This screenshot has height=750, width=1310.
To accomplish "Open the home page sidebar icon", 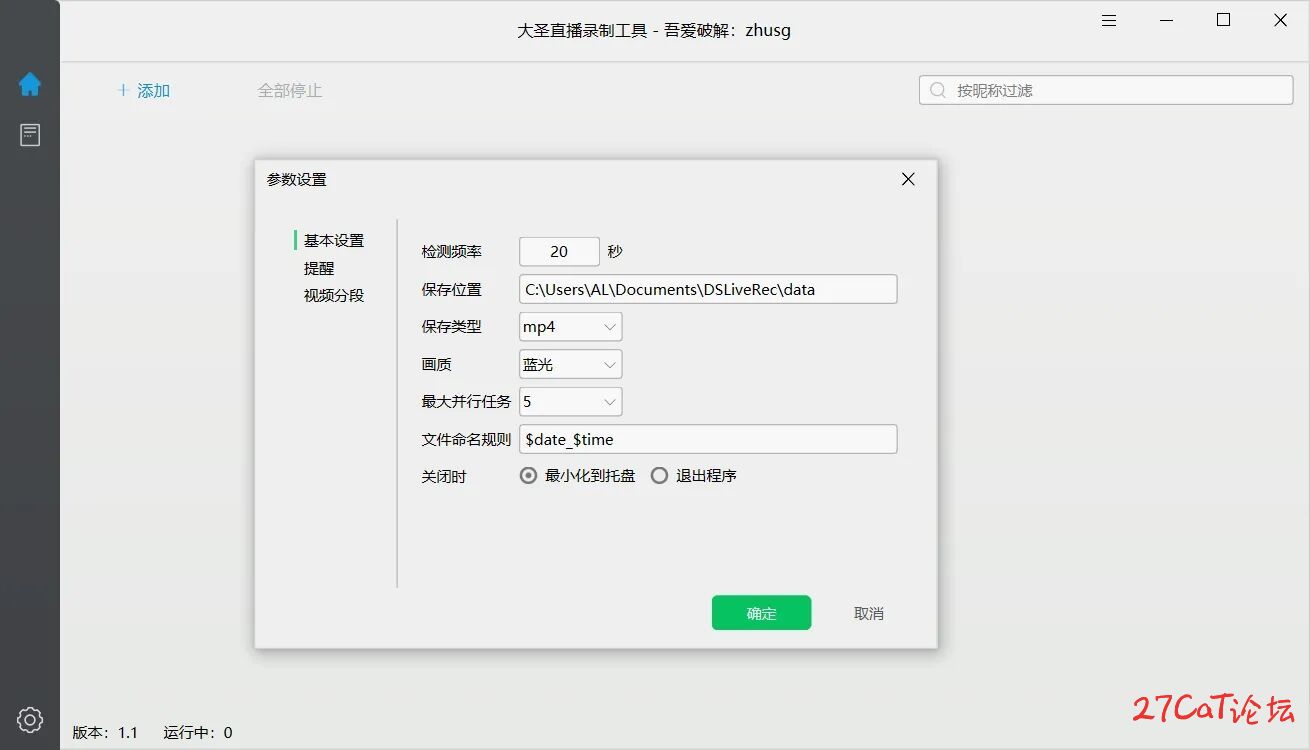I will click(x=30, y=84).
